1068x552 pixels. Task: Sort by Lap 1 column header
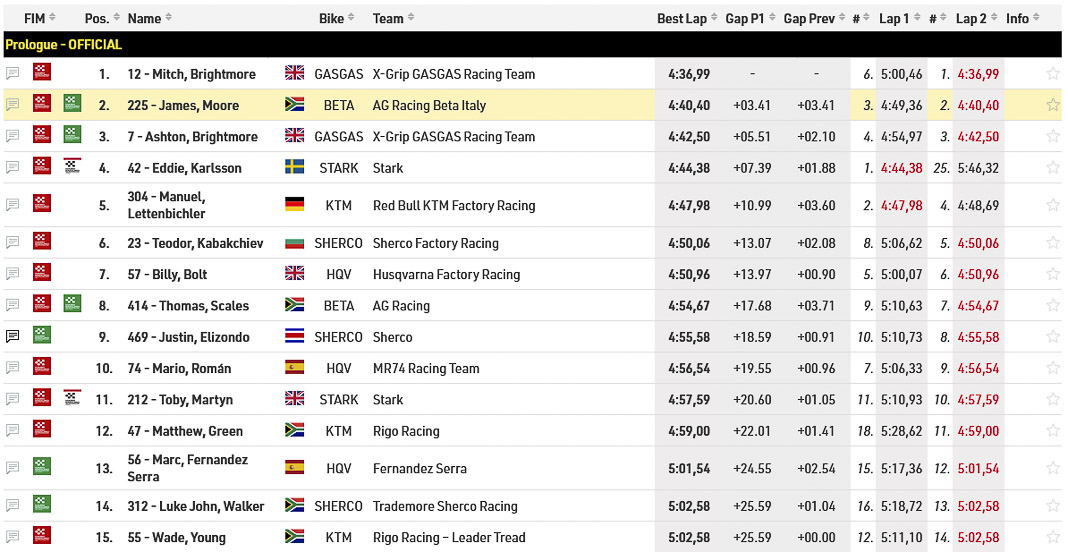point(900,18)
